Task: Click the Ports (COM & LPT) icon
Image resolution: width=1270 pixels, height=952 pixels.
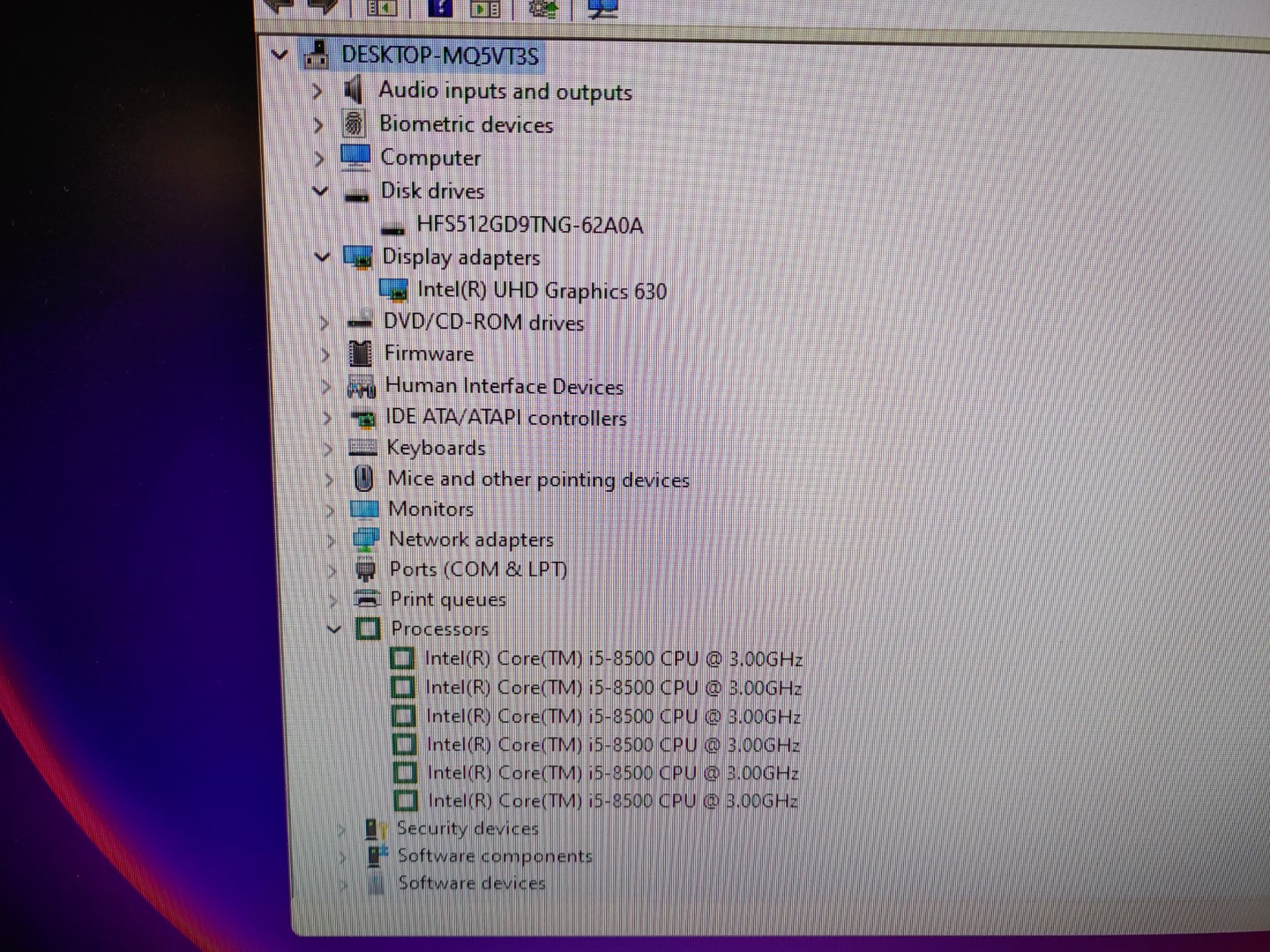Action: coord(365,569)
